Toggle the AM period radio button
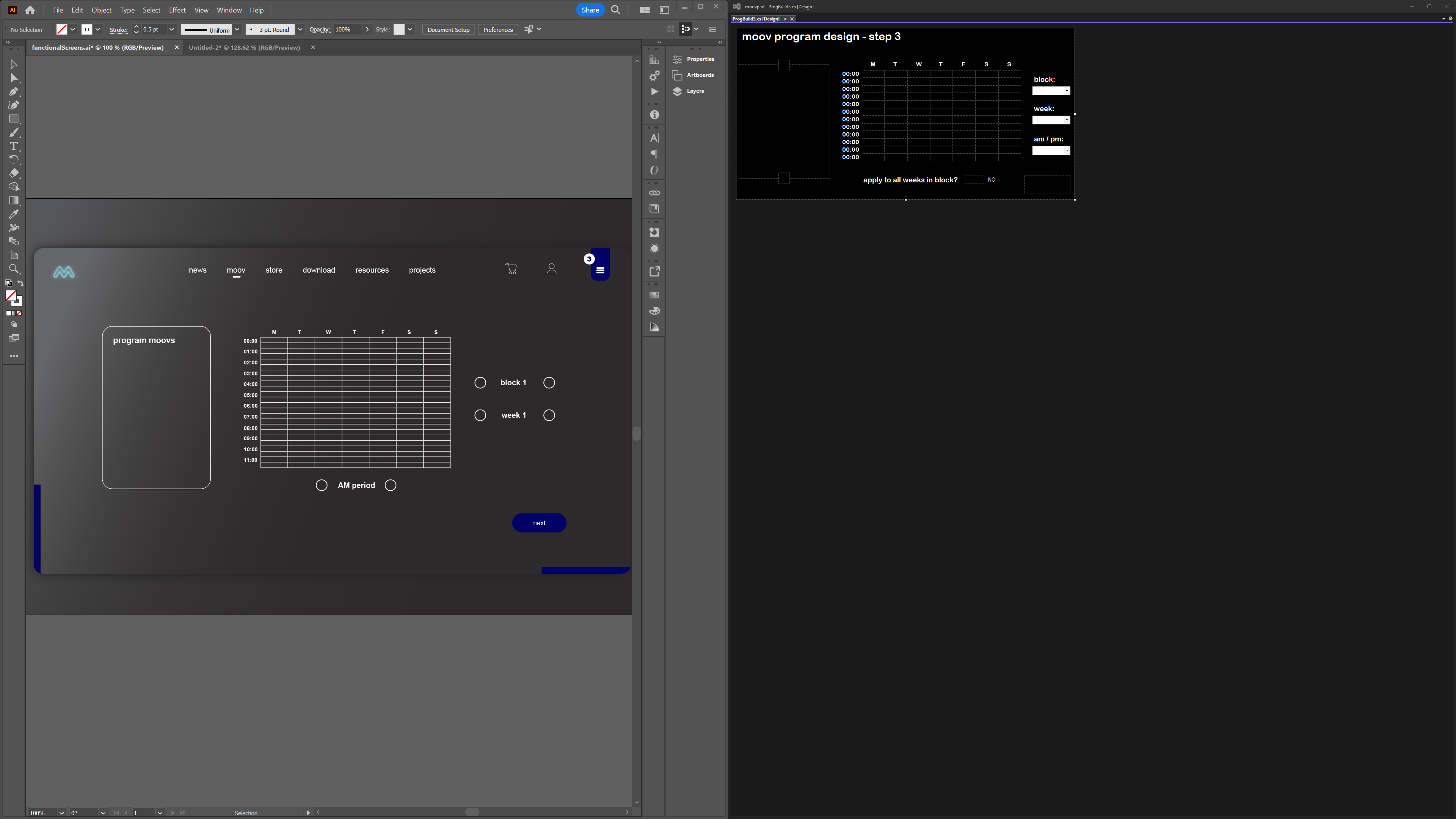Screen dimensions: 1456x819 (x=322, y=485)
